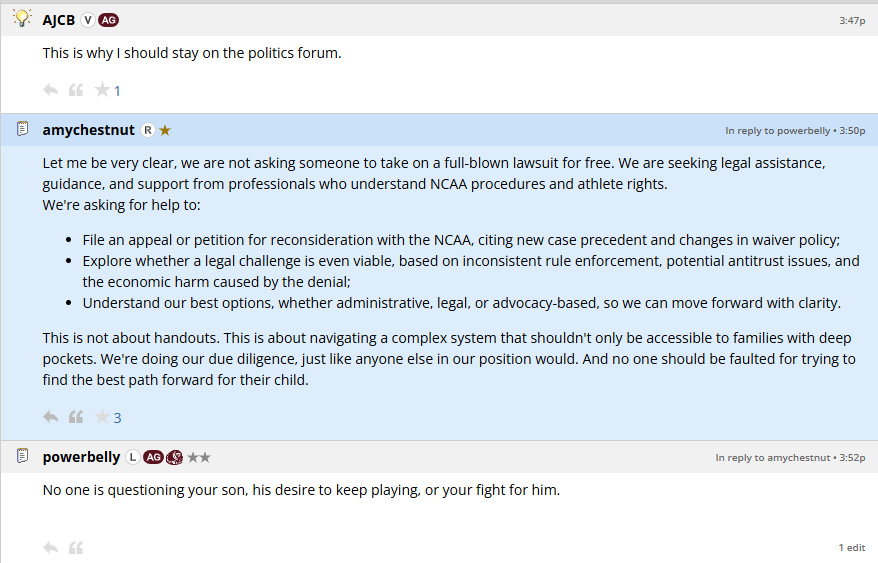Click the gold star beside amychestnut
Viewport: 878px width, 563px height.
165,130
